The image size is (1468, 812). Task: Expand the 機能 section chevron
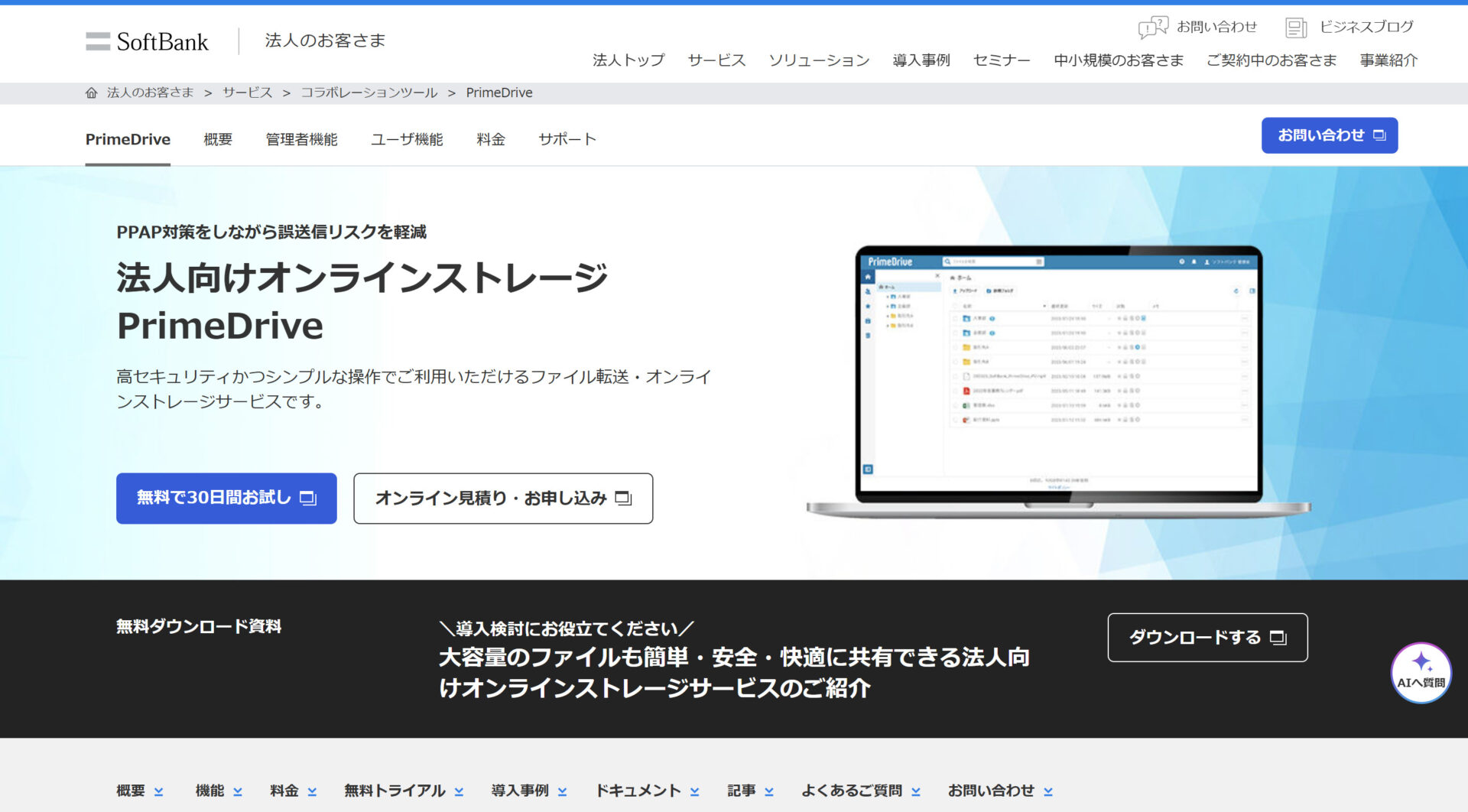237,791
